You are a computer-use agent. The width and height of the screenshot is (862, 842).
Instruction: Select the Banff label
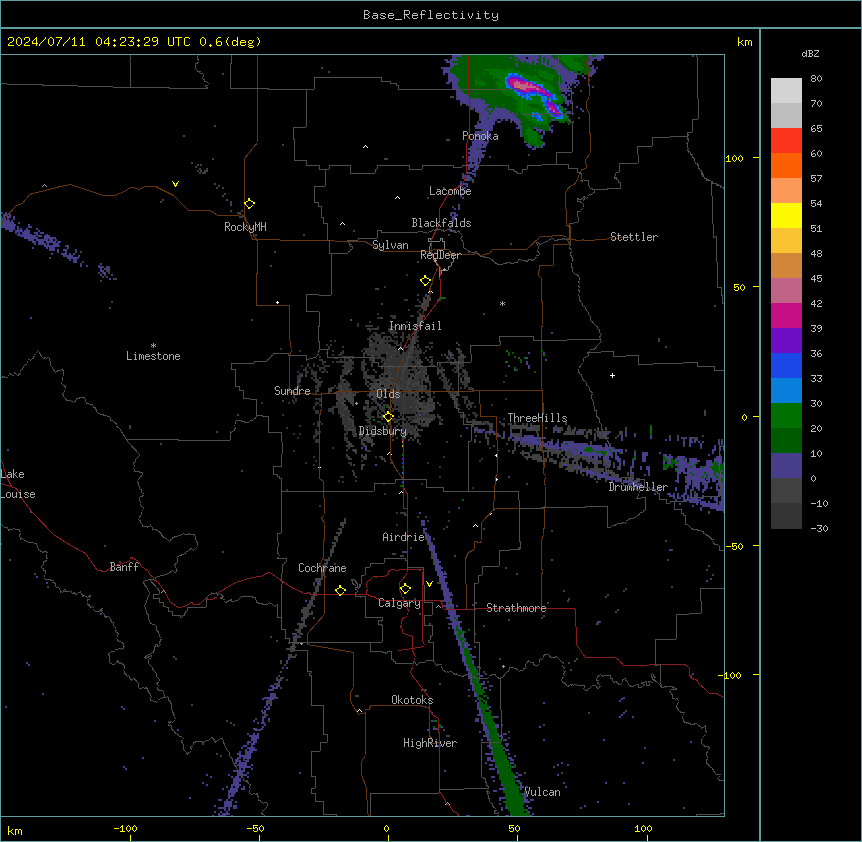124,567
